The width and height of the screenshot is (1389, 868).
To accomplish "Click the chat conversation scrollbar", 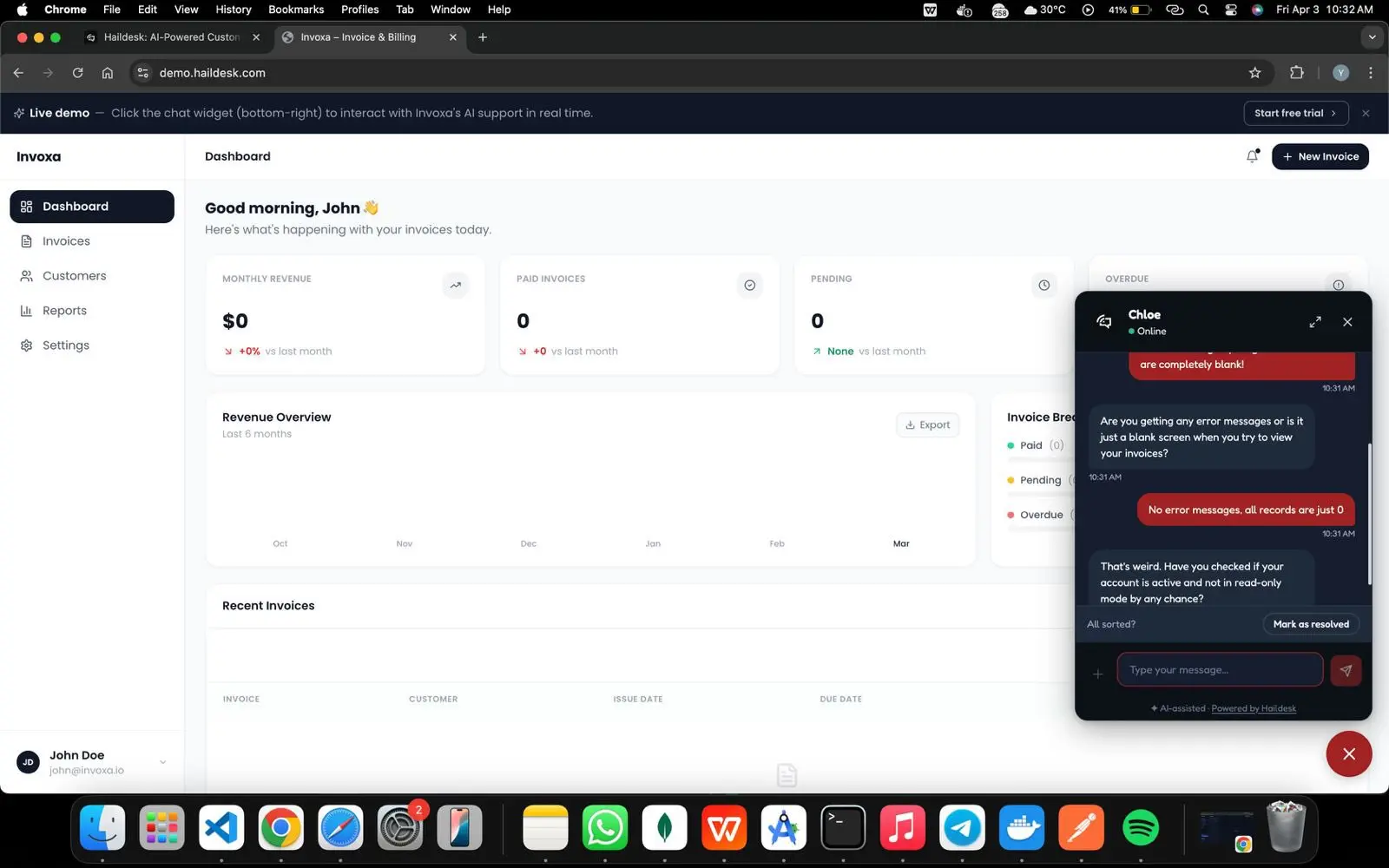I will coord(1369,514).
